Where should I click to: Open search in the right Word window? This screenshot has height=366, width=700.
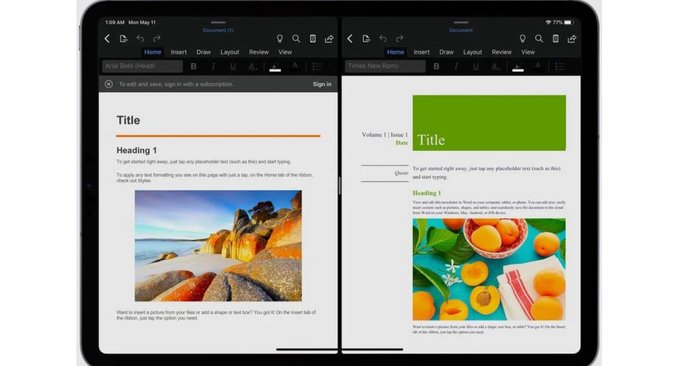pyautogui.click(x=539, y=39)
